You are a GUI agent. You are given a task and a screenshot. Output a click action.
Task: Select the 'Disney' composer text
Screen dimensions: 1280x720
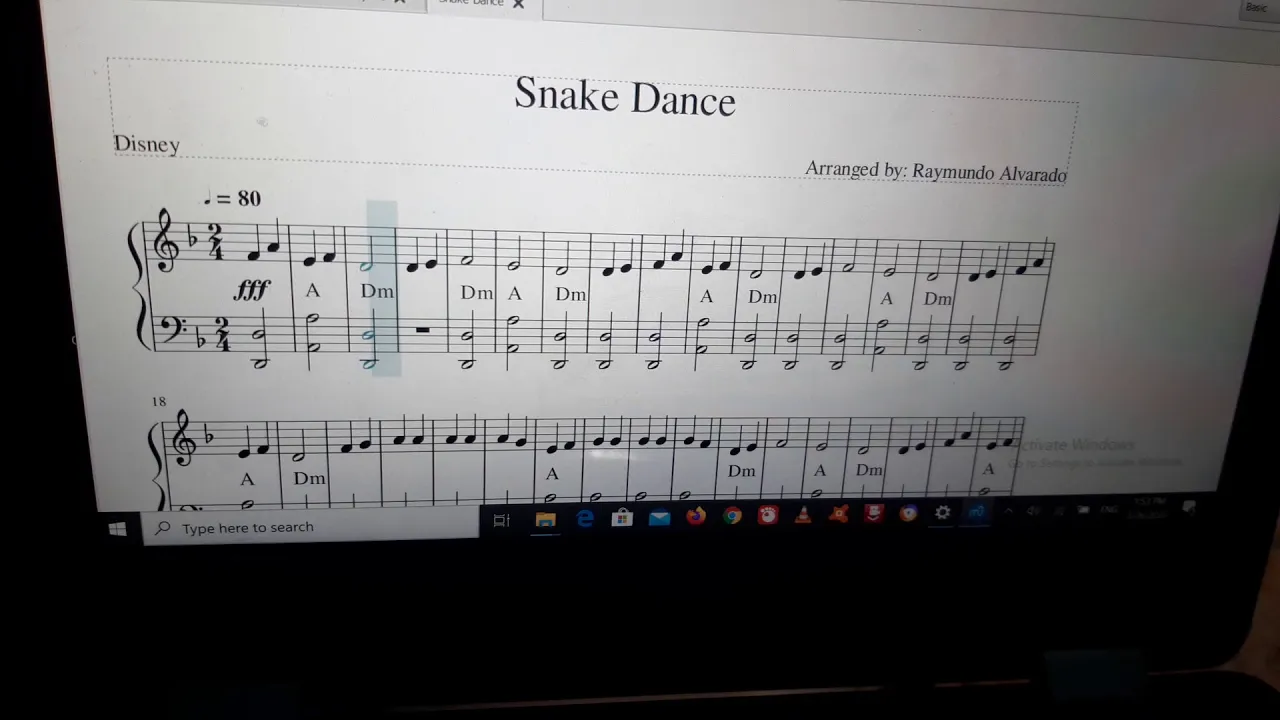point(147,144)
